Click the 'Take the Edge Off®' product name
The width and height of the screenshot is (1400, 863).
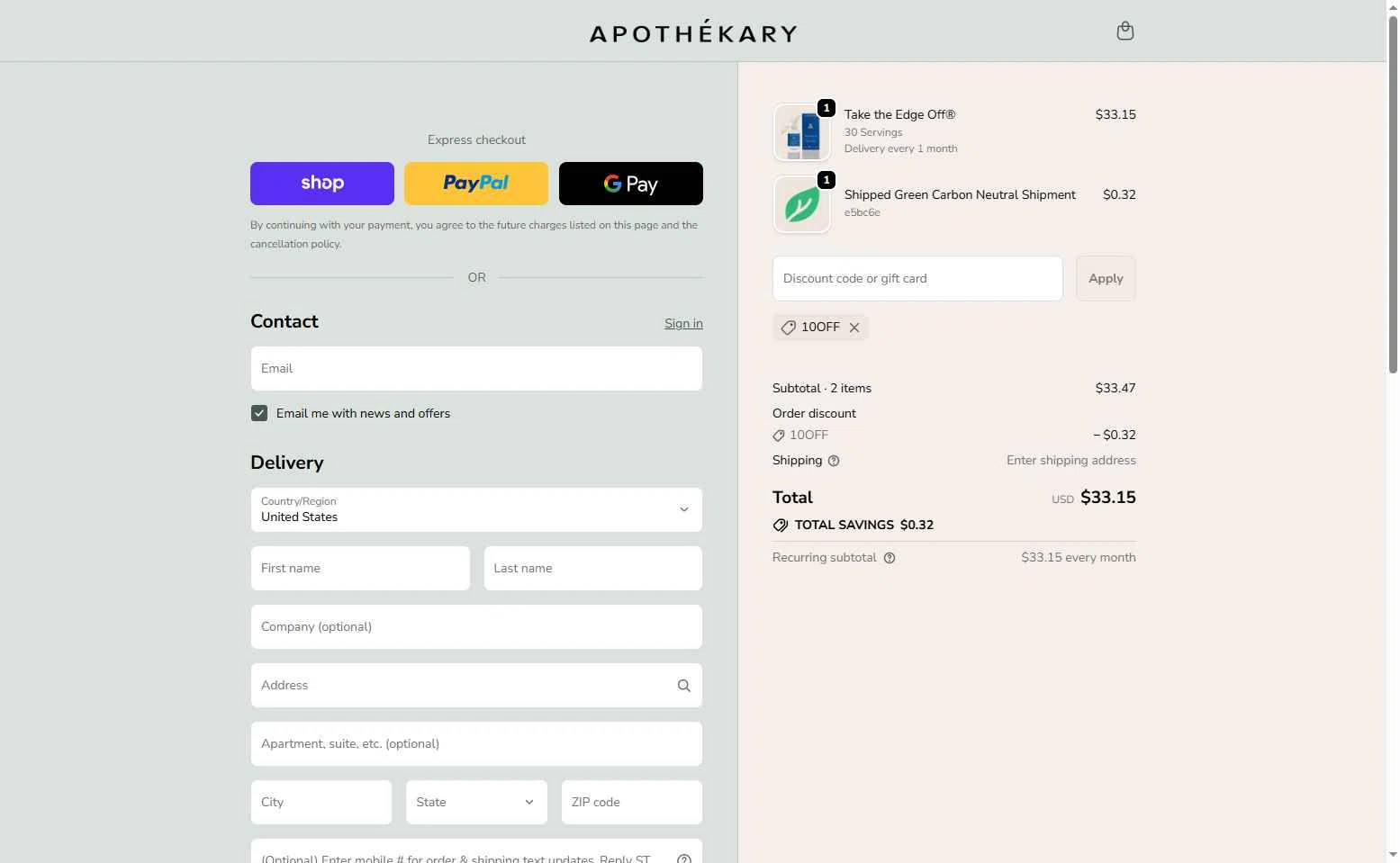pyautogui.click(x=899, y=115)
